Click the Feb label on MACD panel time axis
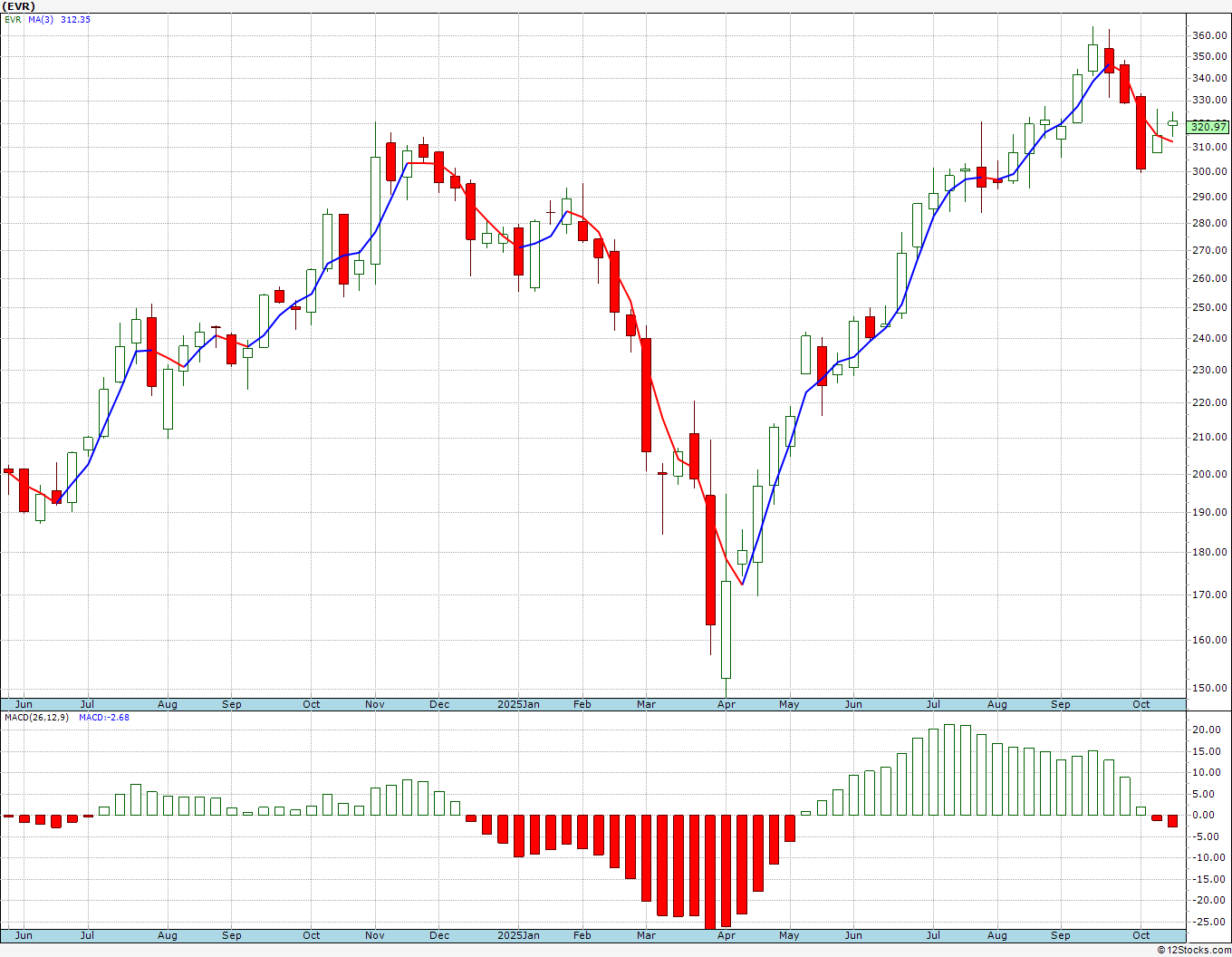The width and height of the screenshot is (1232, 957). (x=582, y=935)
